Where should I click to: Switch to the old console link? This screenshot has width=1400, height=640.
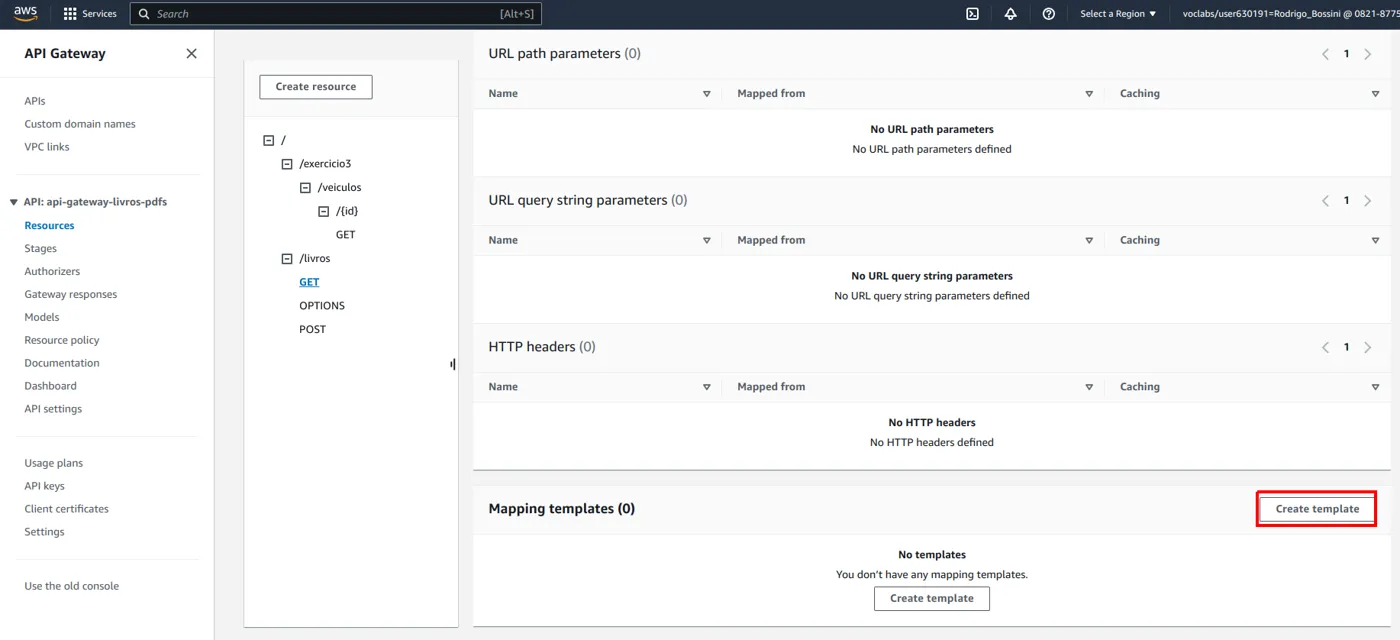coord(72,587)
